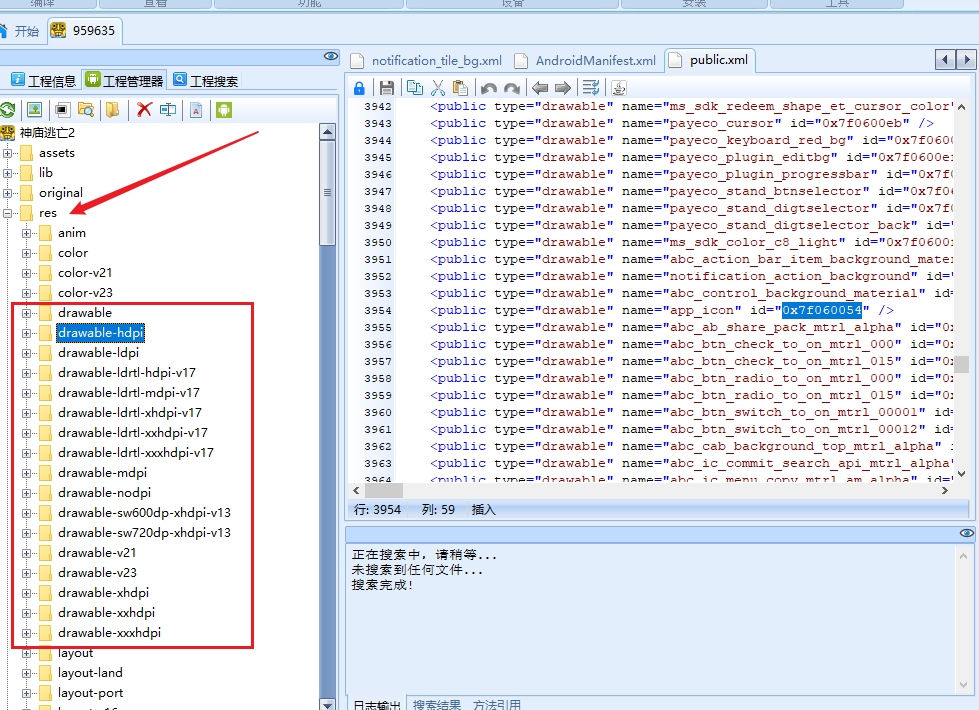Open the 开始 start tab
Screen dimensions: 979x710
pyautogui.click(x=20, y=31)
